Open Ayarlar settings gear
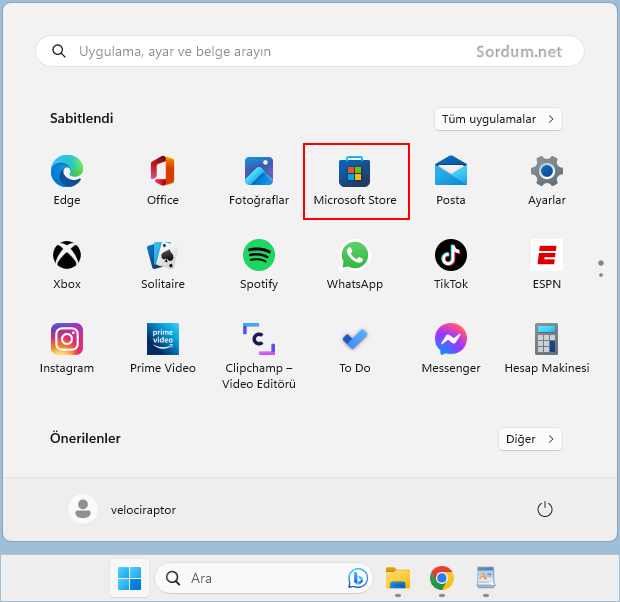Image resolution: width=620 pixels, height=602 pixels. (547, 180)
